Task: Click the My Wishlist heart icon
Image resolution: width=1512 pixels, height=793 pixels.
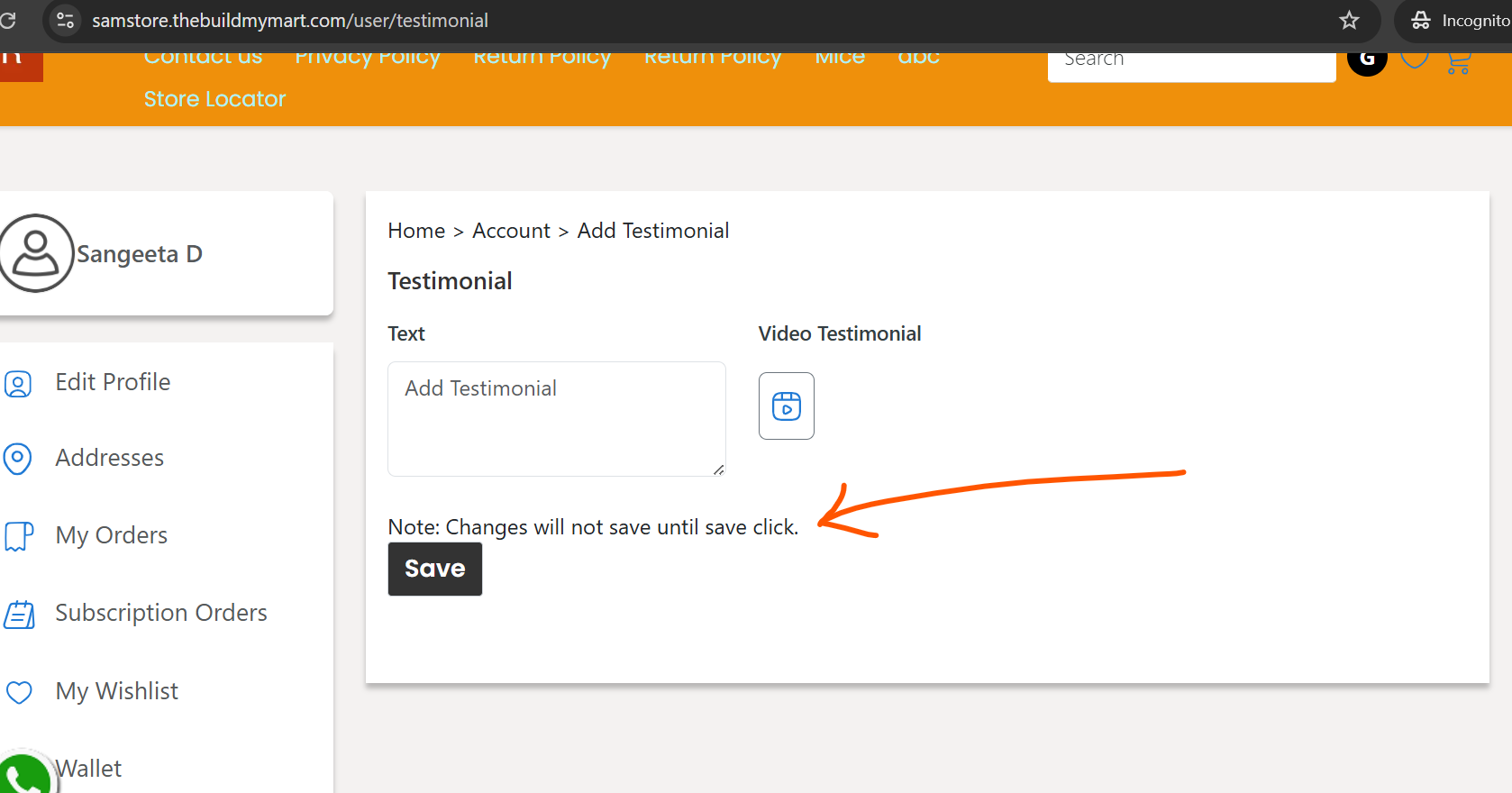Action: click(x=19, y=692)
